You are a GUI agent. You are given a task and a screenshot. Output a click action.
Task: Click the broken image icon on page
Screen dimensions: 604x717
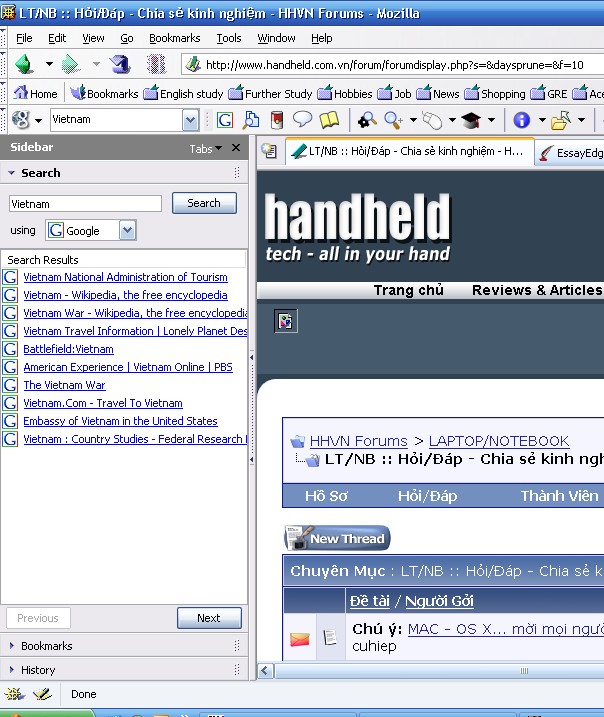coord(286,321)
